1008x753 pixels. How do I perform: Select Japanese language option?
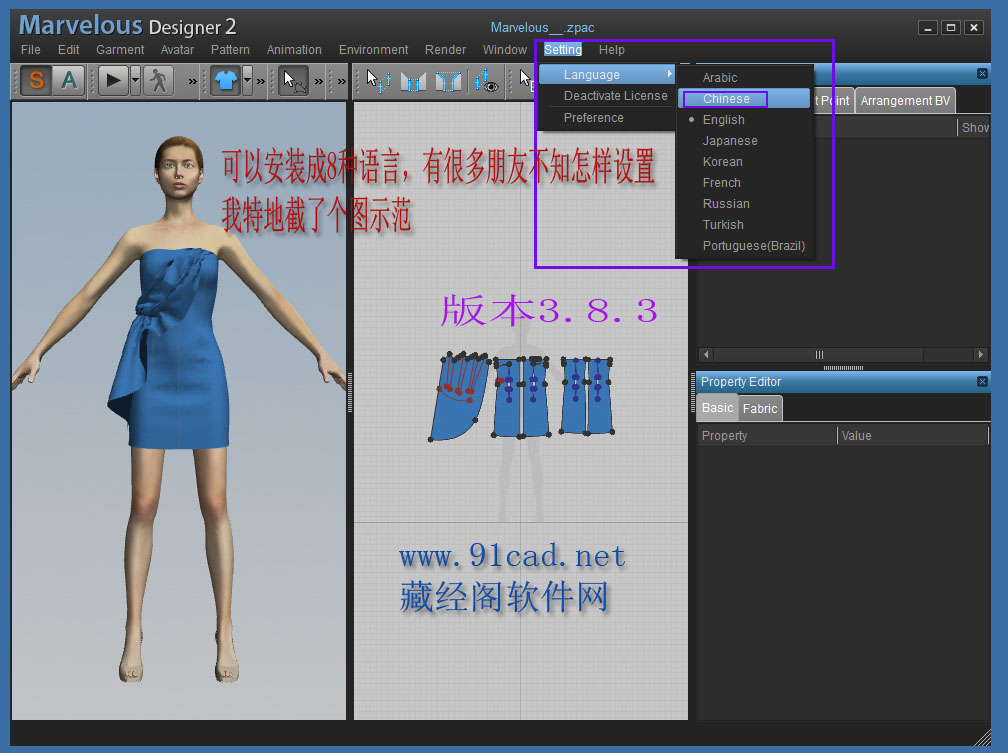click(744, 141)
